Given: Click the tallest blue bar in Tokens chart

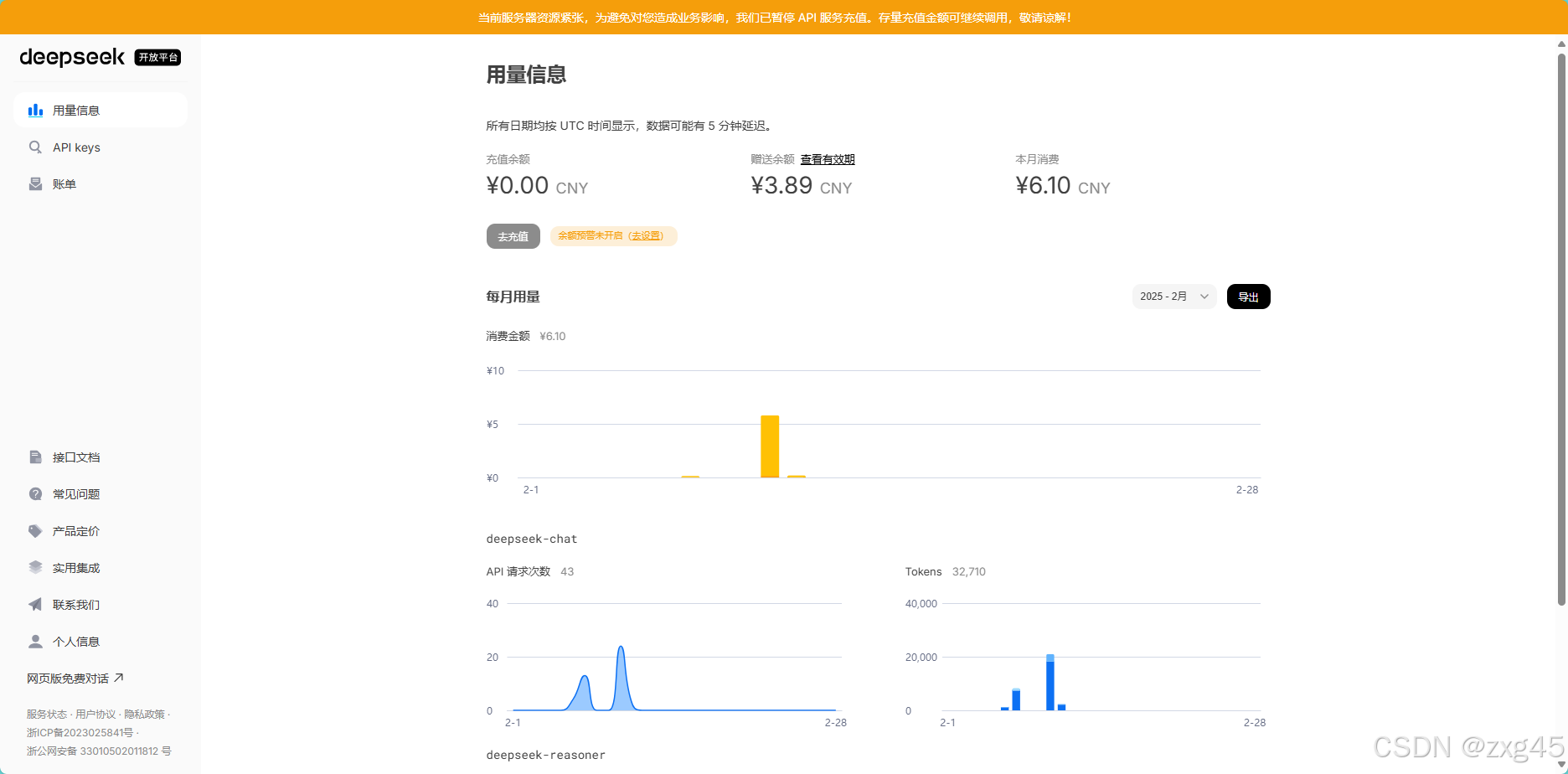Looking at the screenshot, I should (x=1050, y=683).
